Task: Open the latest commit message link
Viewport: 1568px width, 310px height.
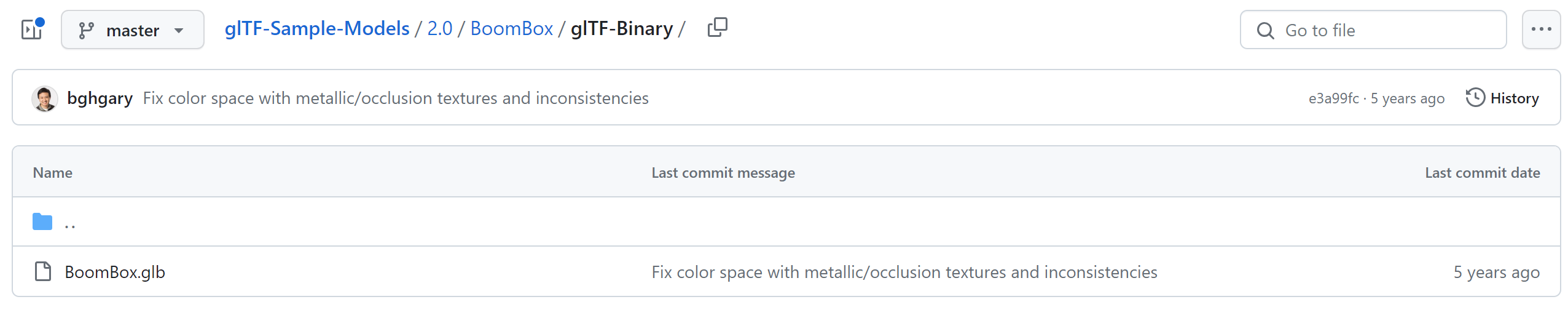Action: click(x=396, y=98)
